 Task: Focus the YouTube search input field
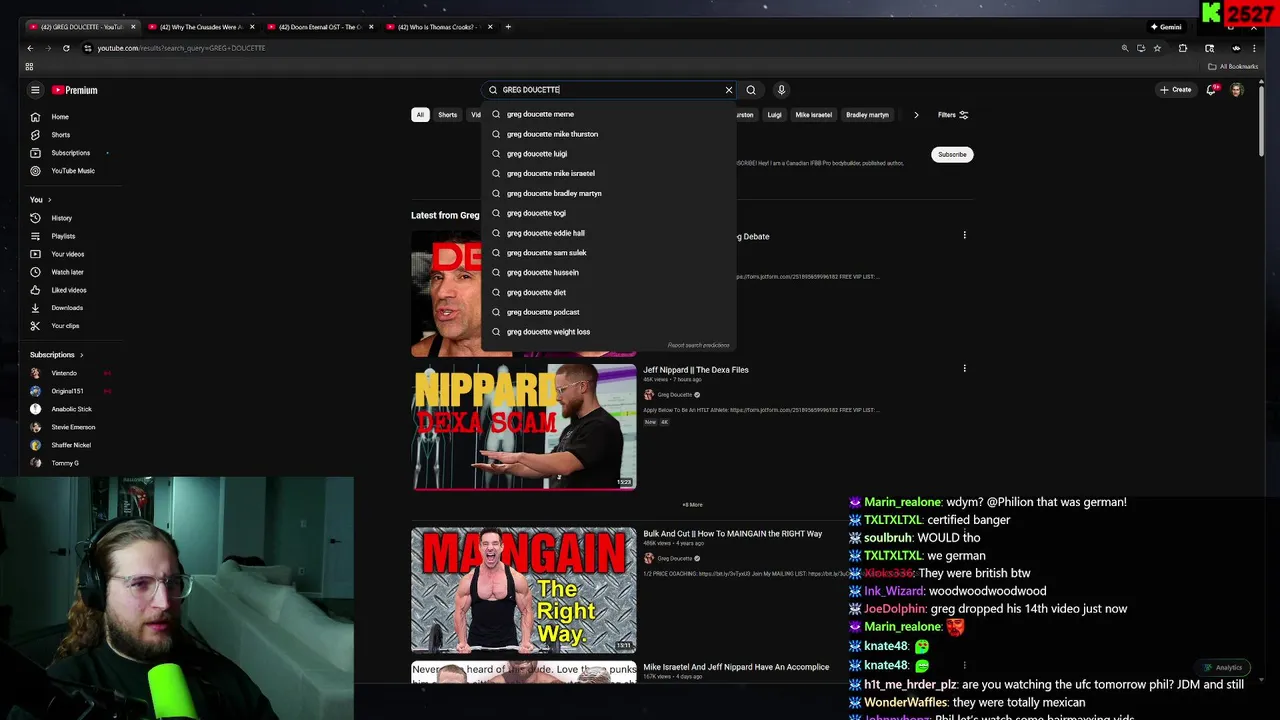point(608,90)
